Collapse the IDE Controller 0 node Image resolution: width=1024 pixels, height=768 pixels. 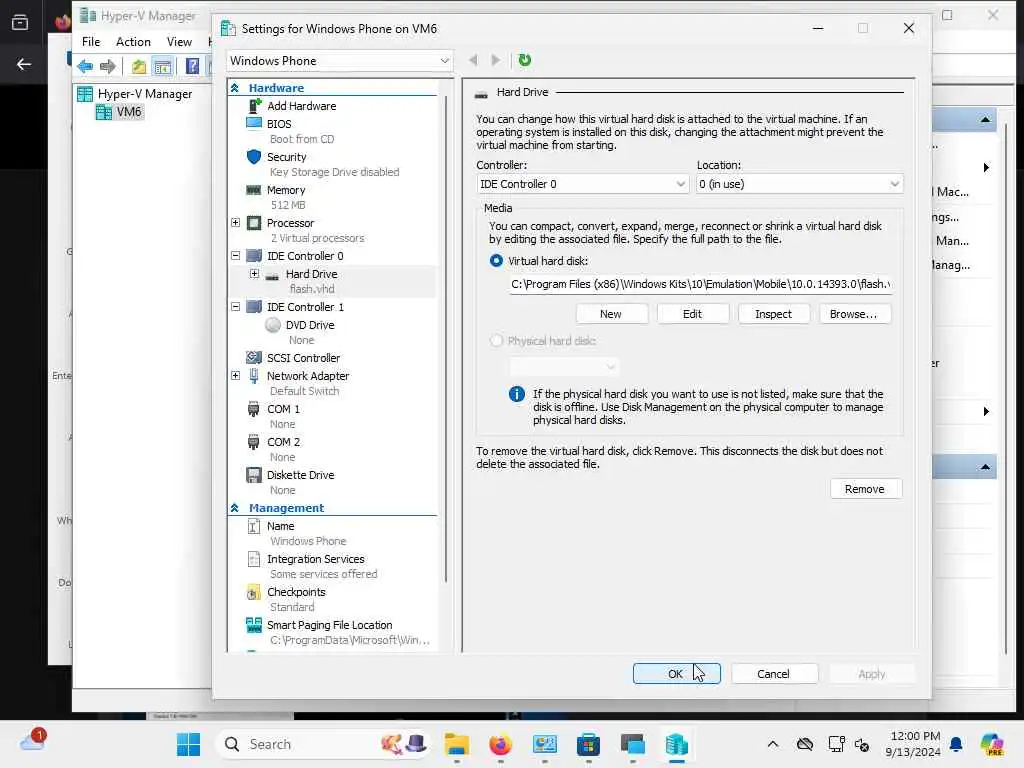click(236, 256)
